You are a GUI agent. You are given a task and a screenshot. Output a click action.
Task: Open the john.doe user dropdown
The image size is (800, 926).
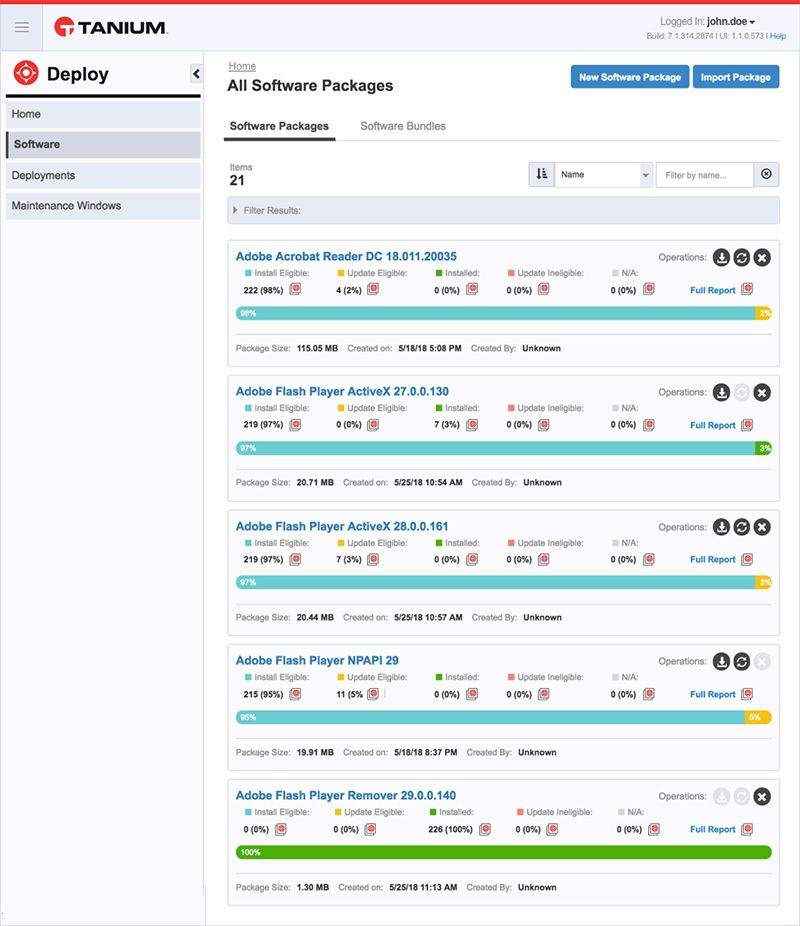[731, 21]
